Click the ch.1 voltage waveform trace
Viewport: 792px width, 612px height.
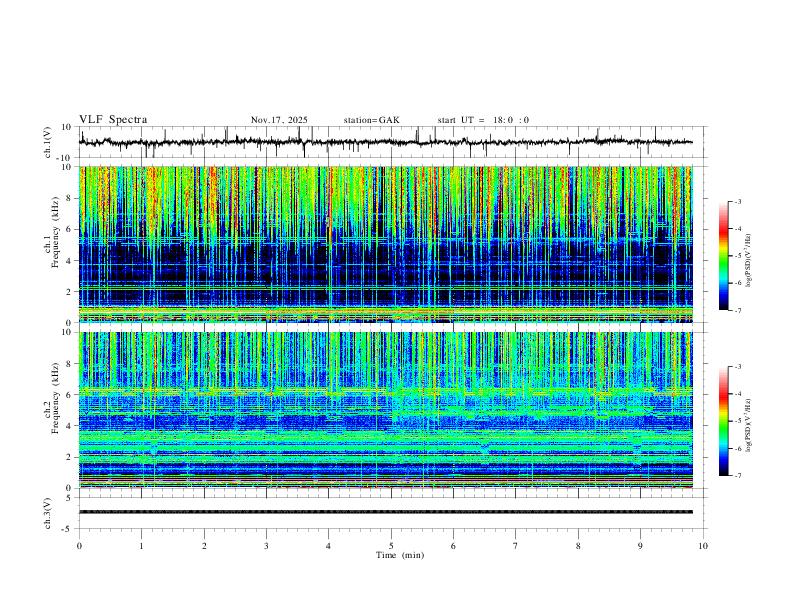pyautogui.click(x=386, y=142)
